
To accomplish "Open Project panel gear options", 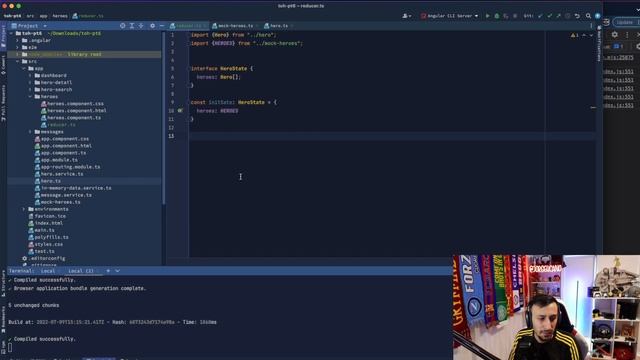I will point(152,26).
